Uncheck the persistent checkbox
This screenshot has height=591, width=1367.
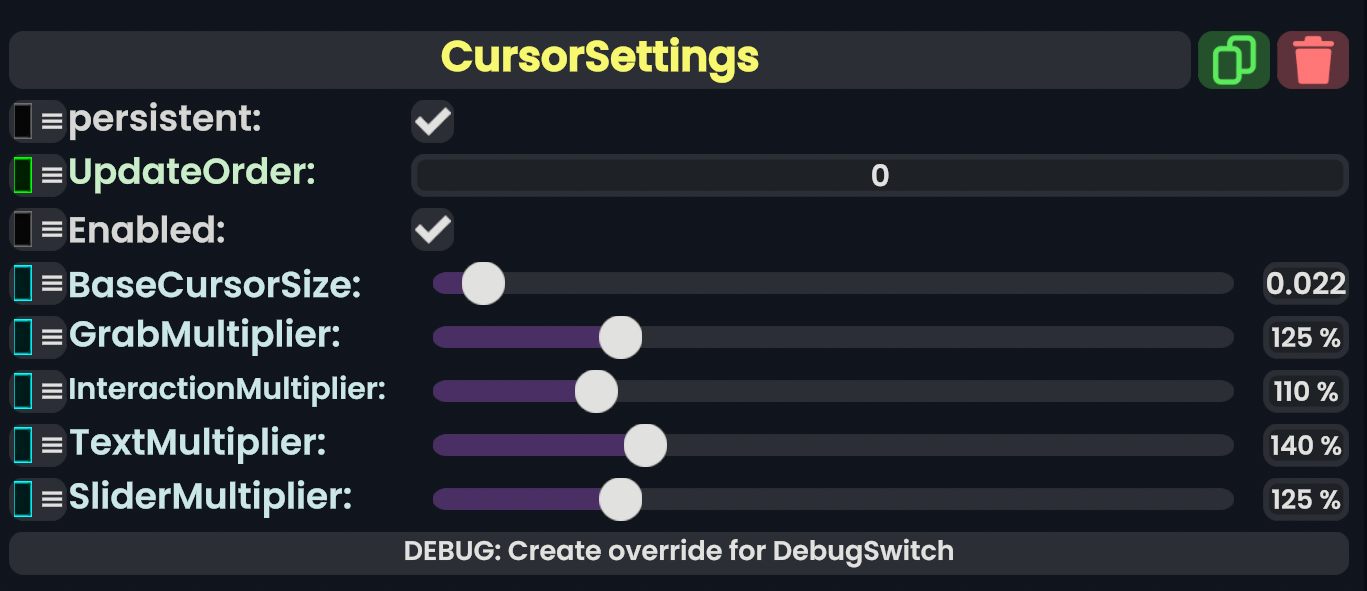pyautogui.click(x=433, y=122)
